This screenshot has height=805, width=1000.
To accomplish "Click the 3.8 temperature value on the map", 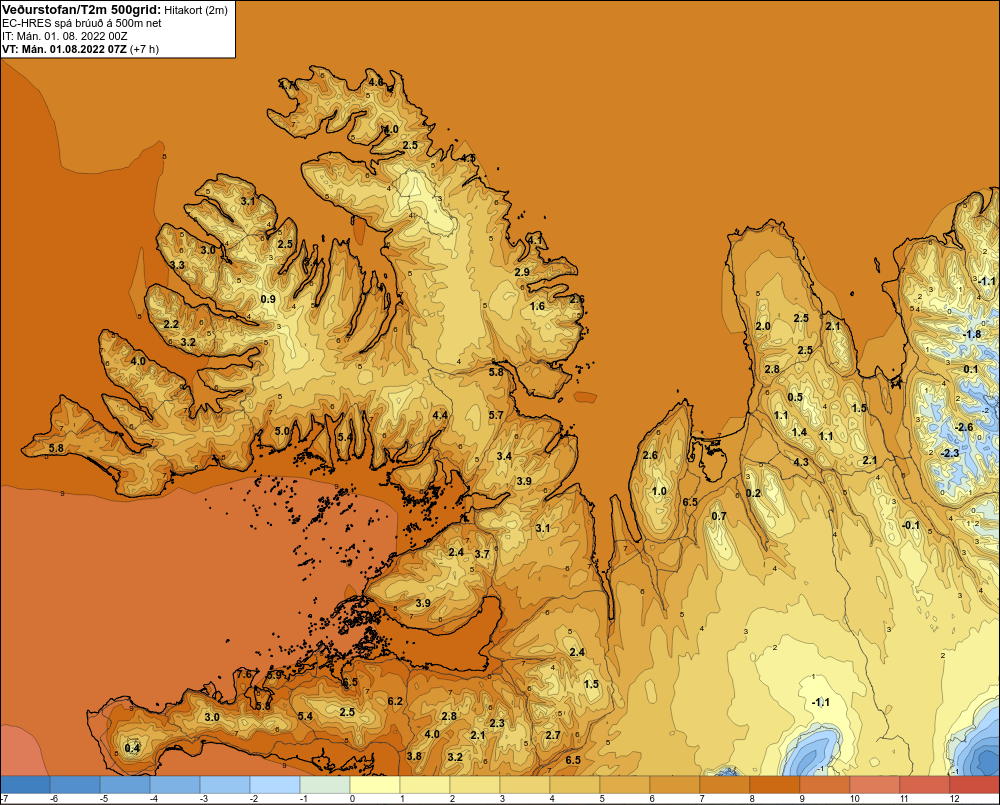I will (x=414, y=757).
